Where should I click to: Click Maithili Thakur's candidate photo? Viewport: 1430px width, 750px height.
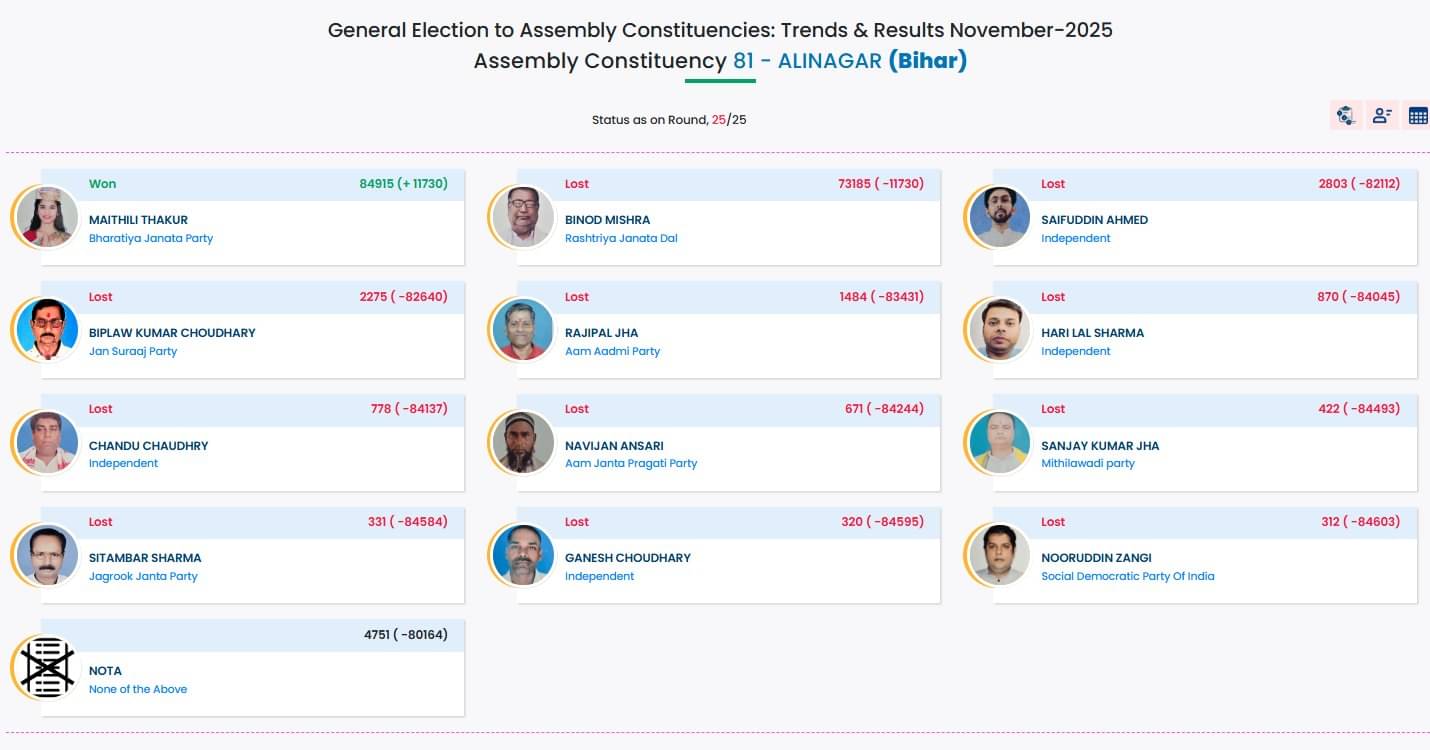coord(48,217)
